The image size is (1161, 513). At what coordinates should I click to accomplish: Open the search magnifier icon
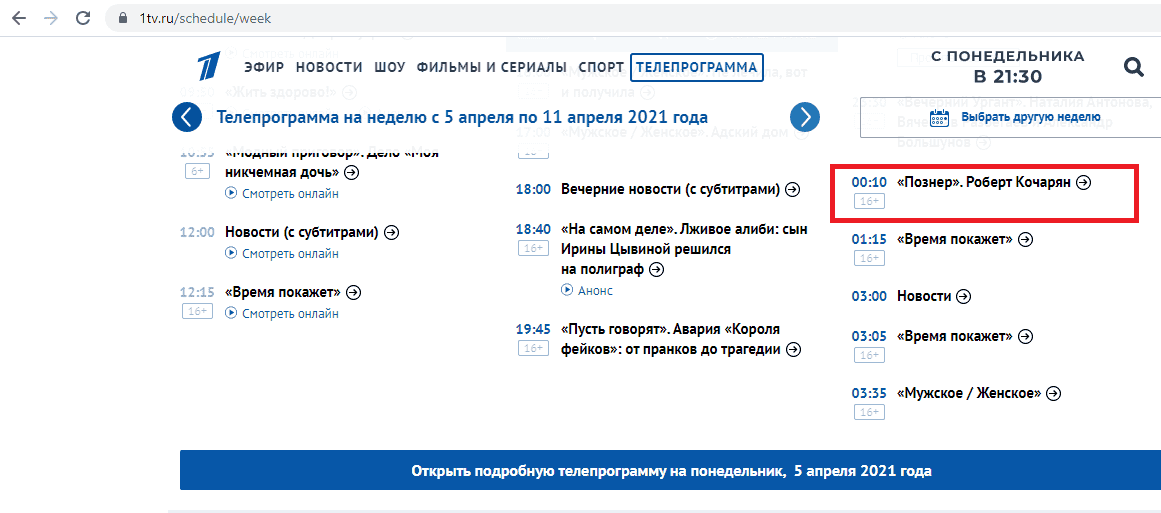pyautogui.click(x=1134, y=67)
